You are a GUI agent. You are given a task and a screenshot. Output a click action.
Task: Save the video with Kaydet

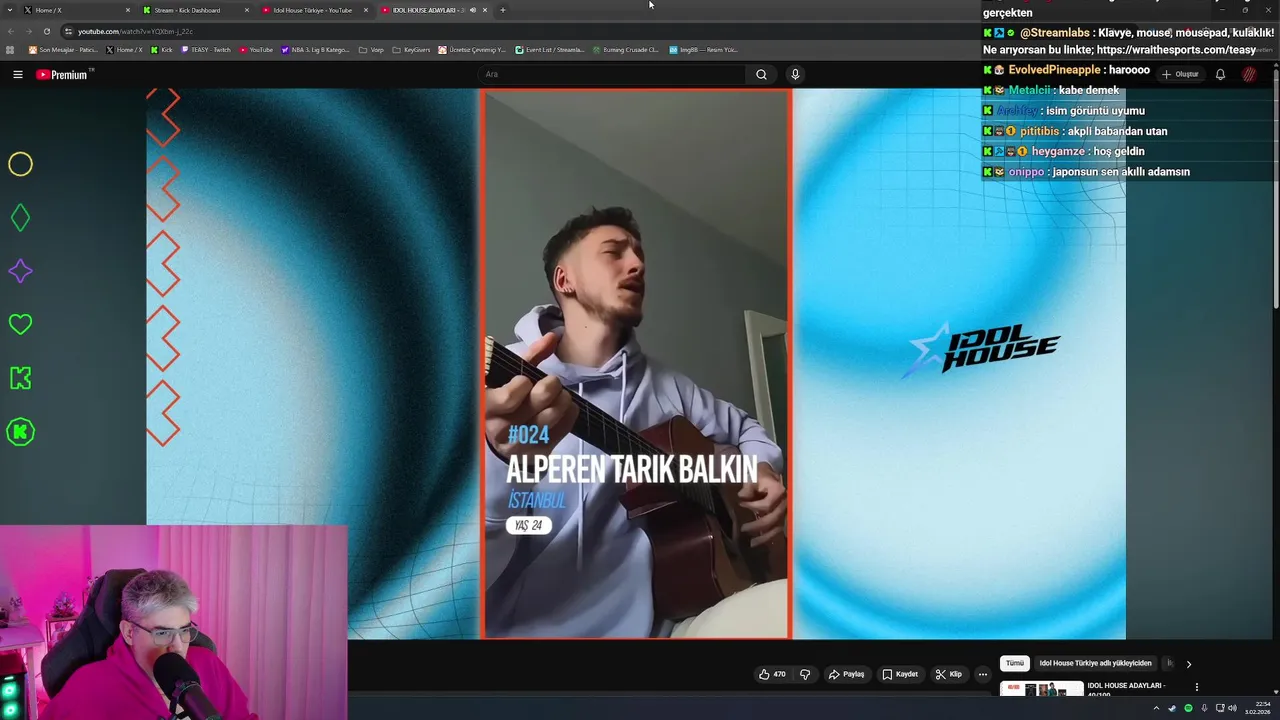tap(900, 674)
